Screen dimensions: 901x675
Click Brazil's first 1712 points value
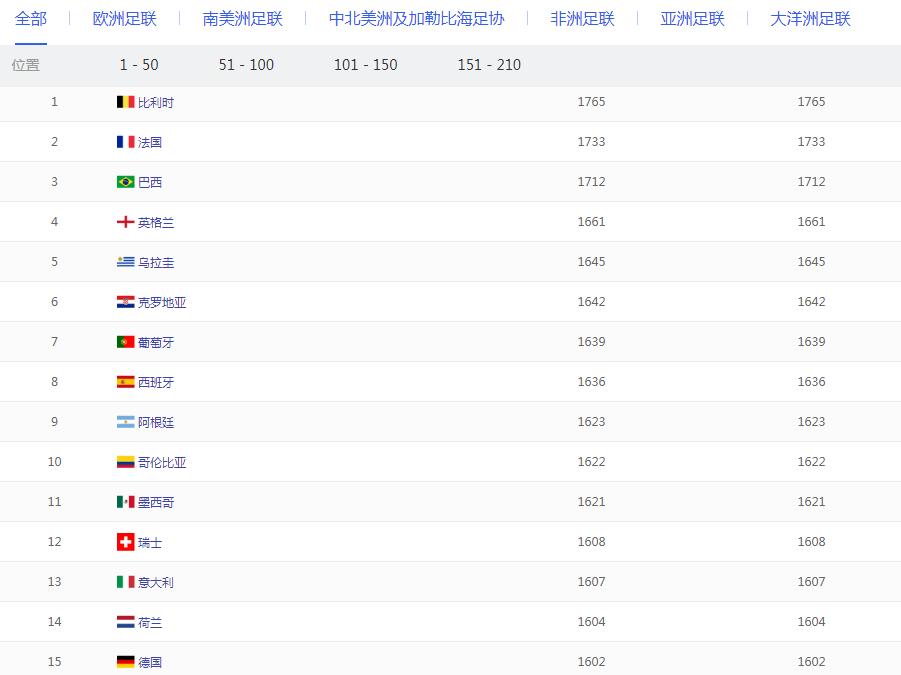[591, 182]
